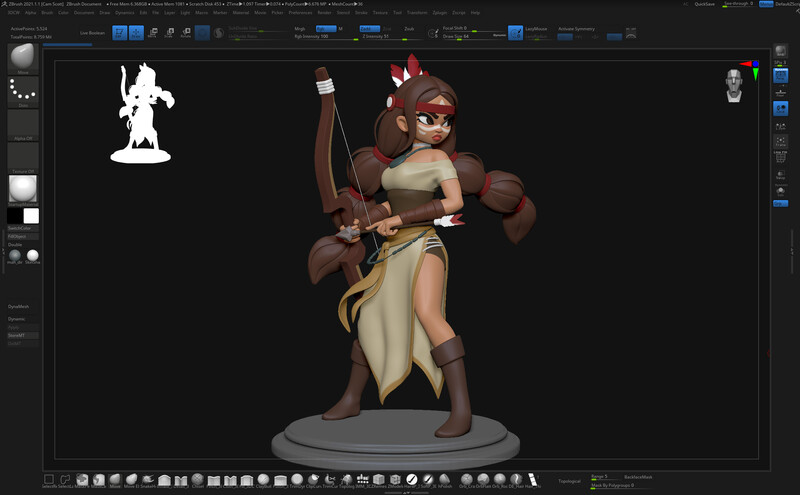This screenshot has width=800, height=495.
Task: Click the QuickSave button
Action: pyautogui.click(x=705, y=4)
